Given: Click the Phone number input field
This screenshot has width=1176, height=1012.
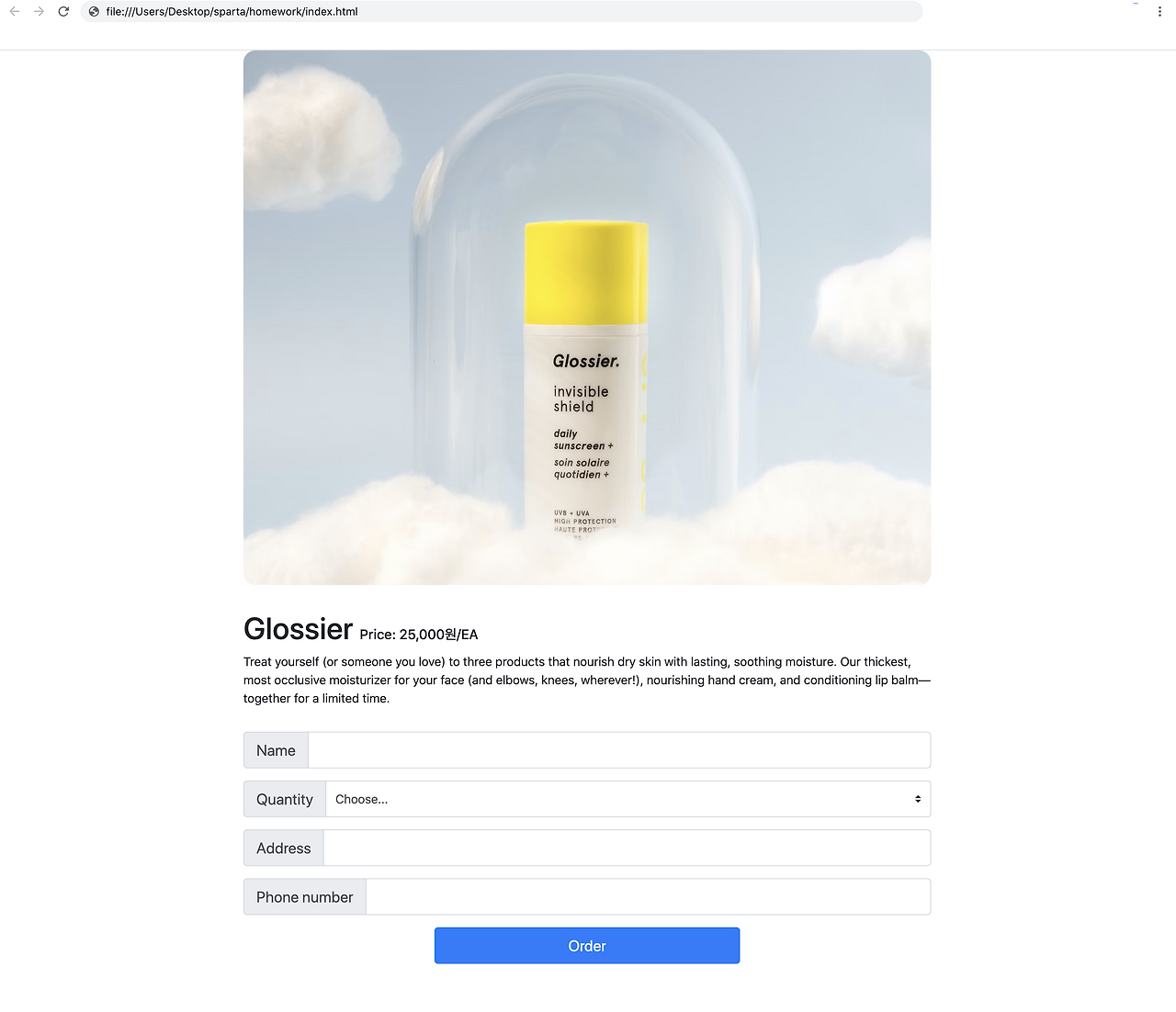Looking at the screenshot, I should pyautogui.click(x=649, y=896).
